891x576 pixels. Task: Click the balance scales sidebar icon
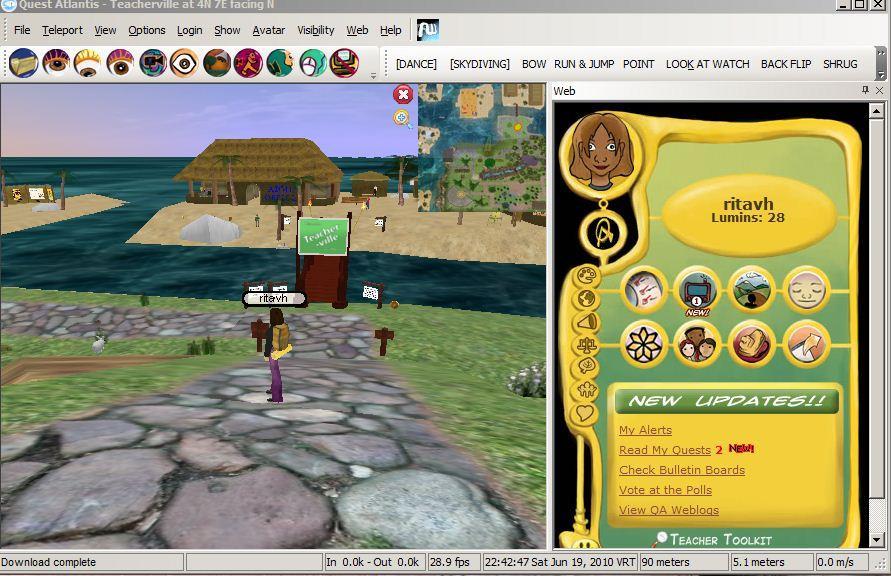[x=586, y=344]
